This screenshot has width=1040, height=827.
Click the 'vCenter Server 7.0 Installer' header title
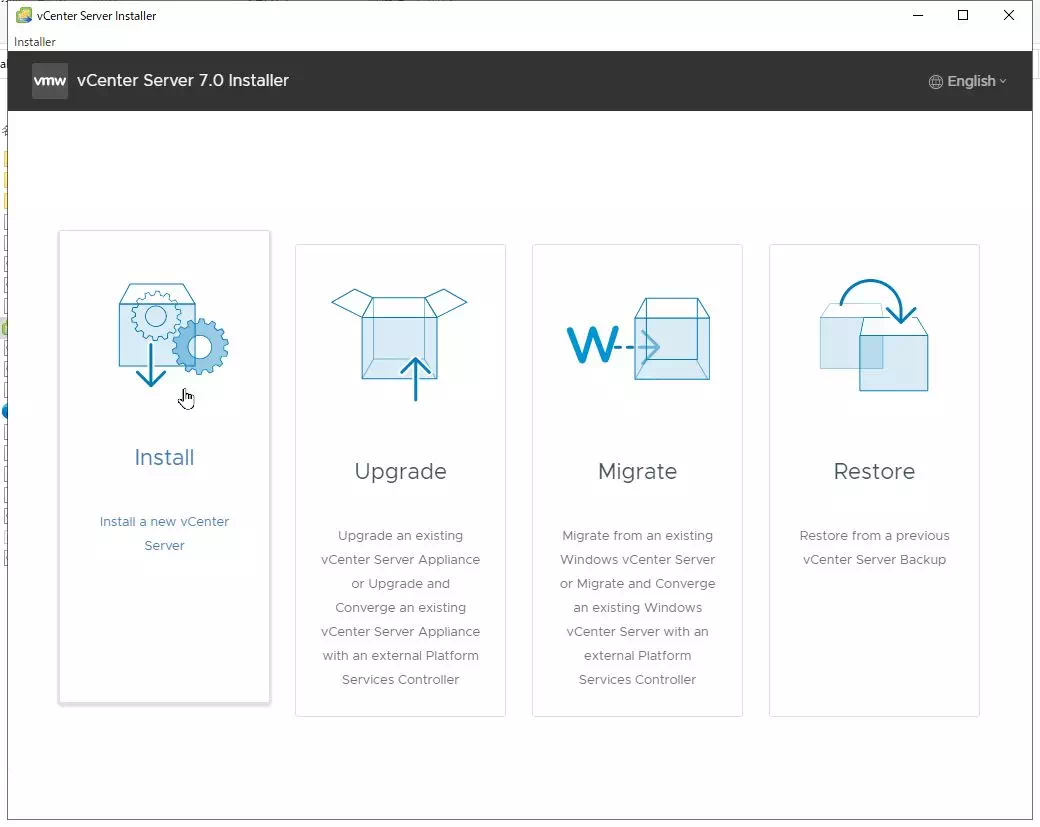pyautogui.click(x=183, y=81)
